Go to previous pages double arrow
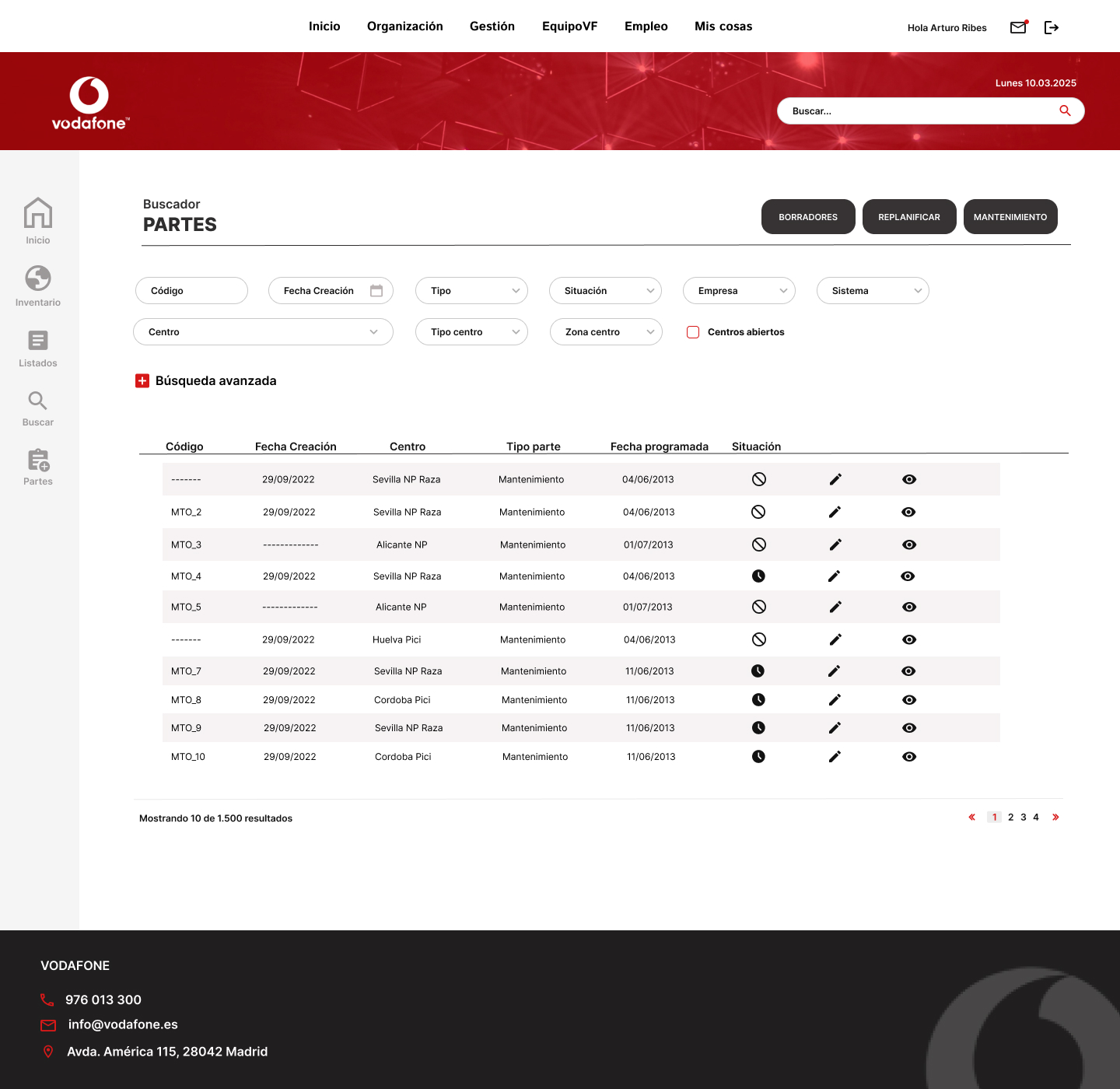The height and width of the screenshot is (1089, 1120). pos(971,817)
